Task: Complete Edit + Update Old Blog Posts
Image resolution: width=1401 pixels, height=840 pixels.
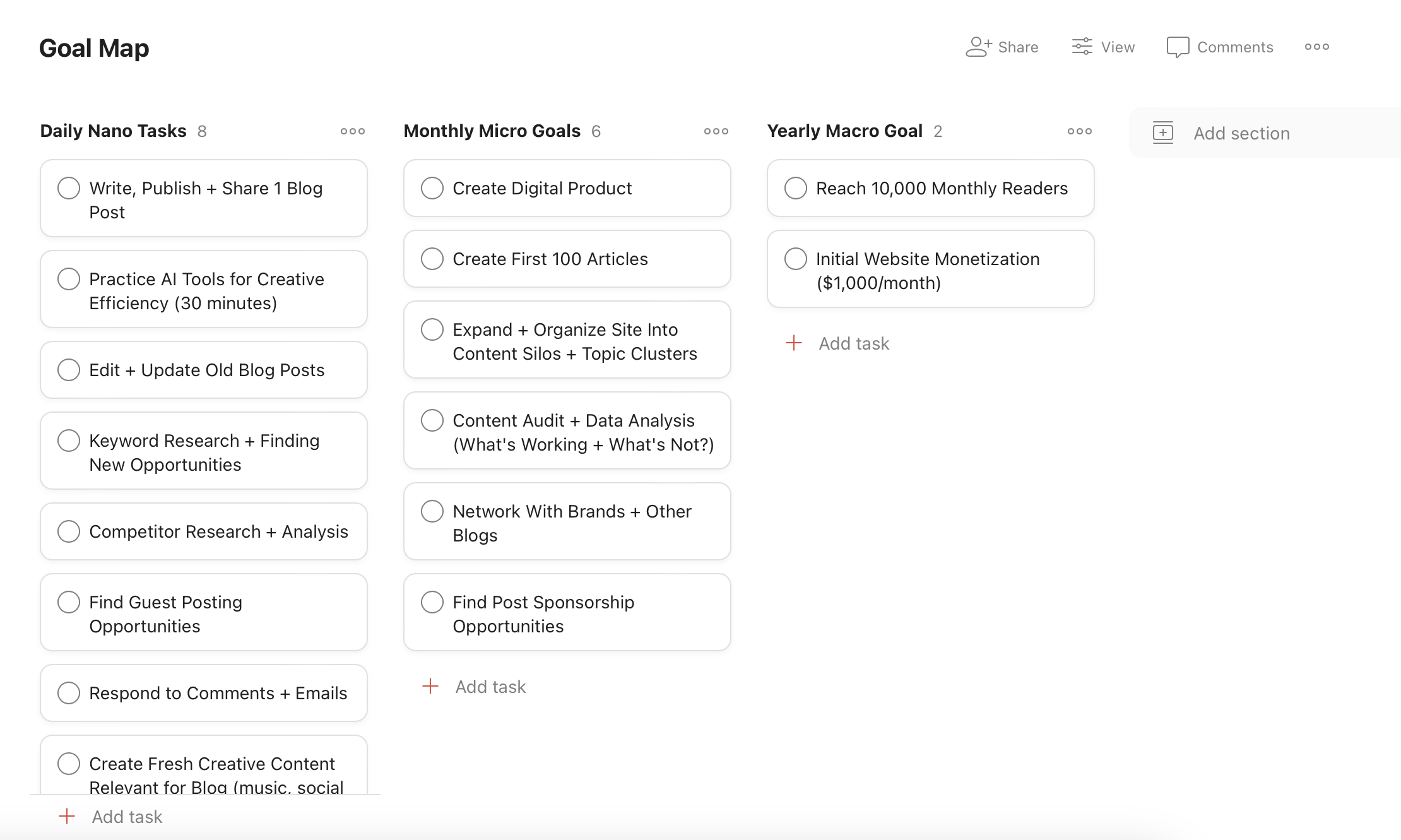Action: click(x=69, y=370)
